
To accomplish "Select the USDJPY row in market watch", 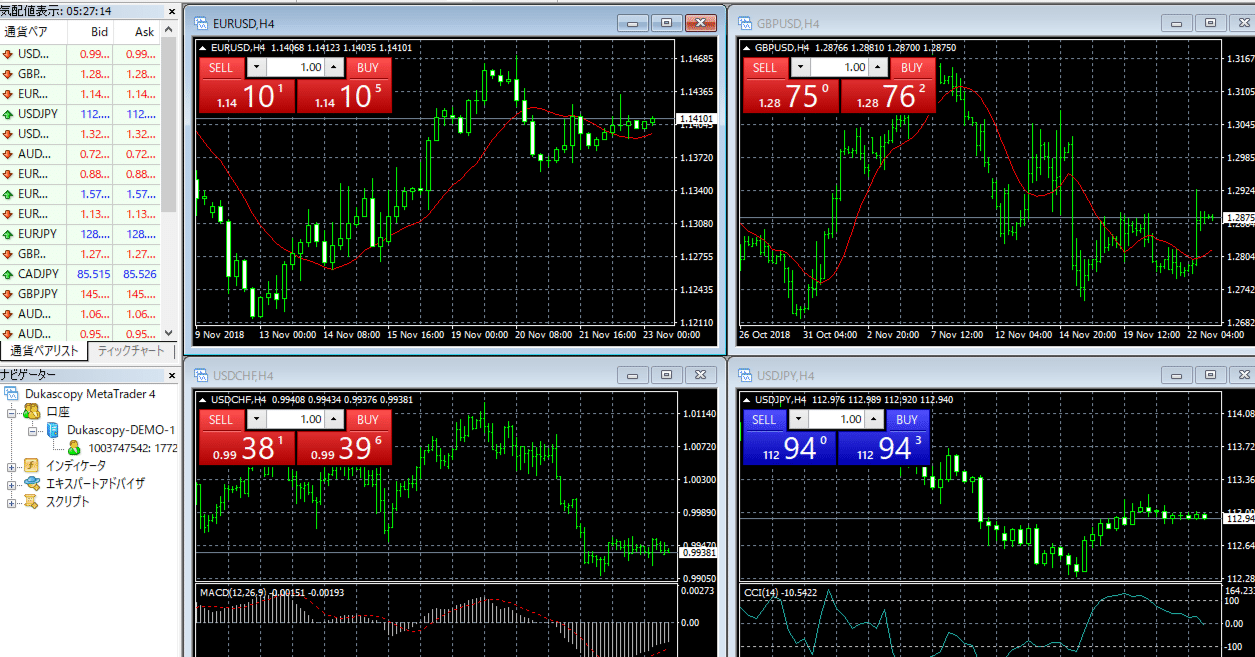I will coord(80,114).
